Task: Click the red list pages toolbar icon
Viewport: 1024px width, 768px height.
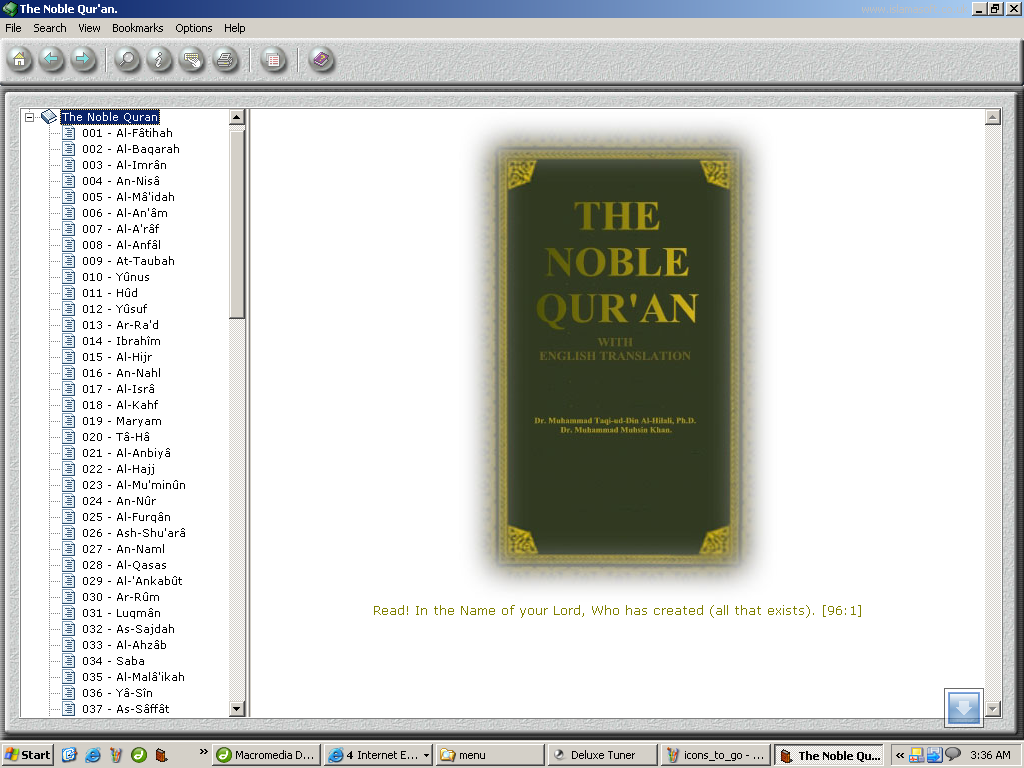Action: click(x=274, y=60)
